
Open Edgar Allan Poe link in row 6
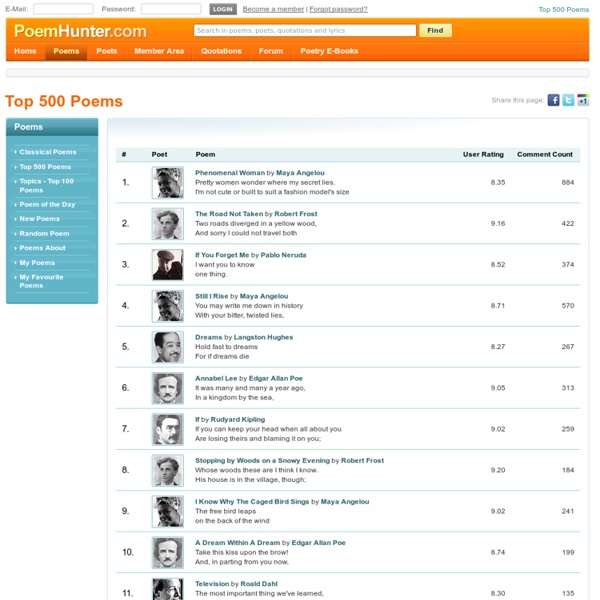[276, 378]
